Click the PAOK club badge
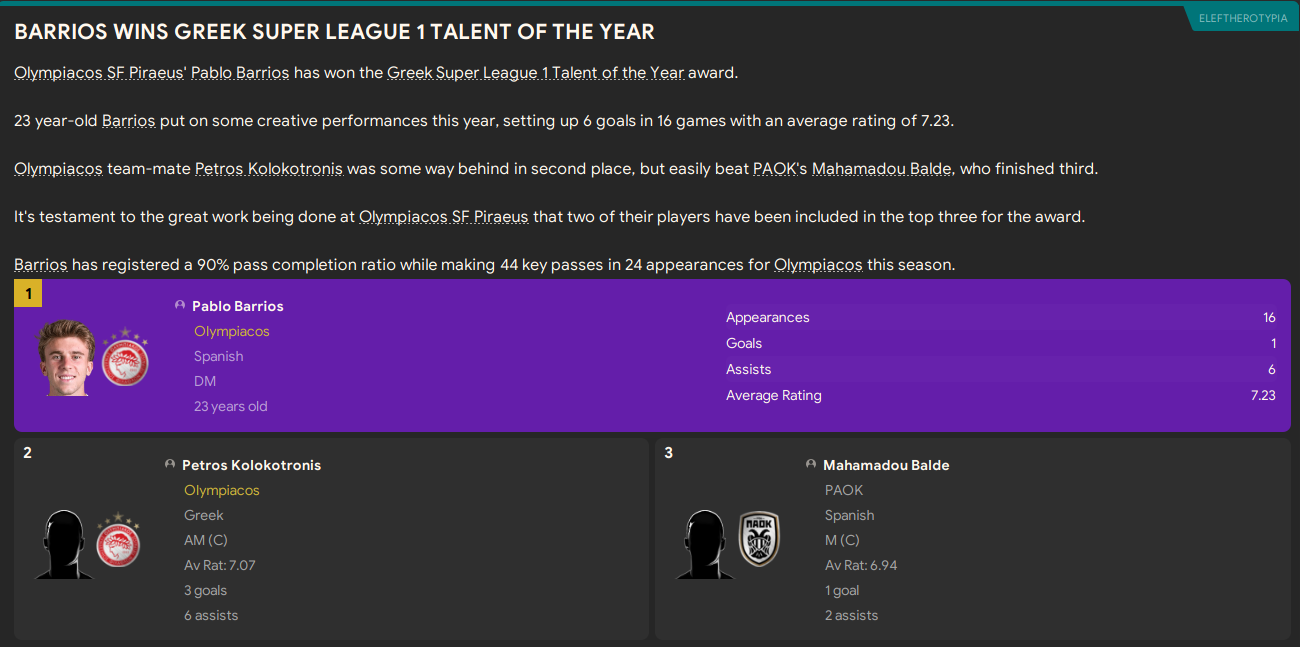This screenshot has height=647, width=1300. [x=759, y=540]
